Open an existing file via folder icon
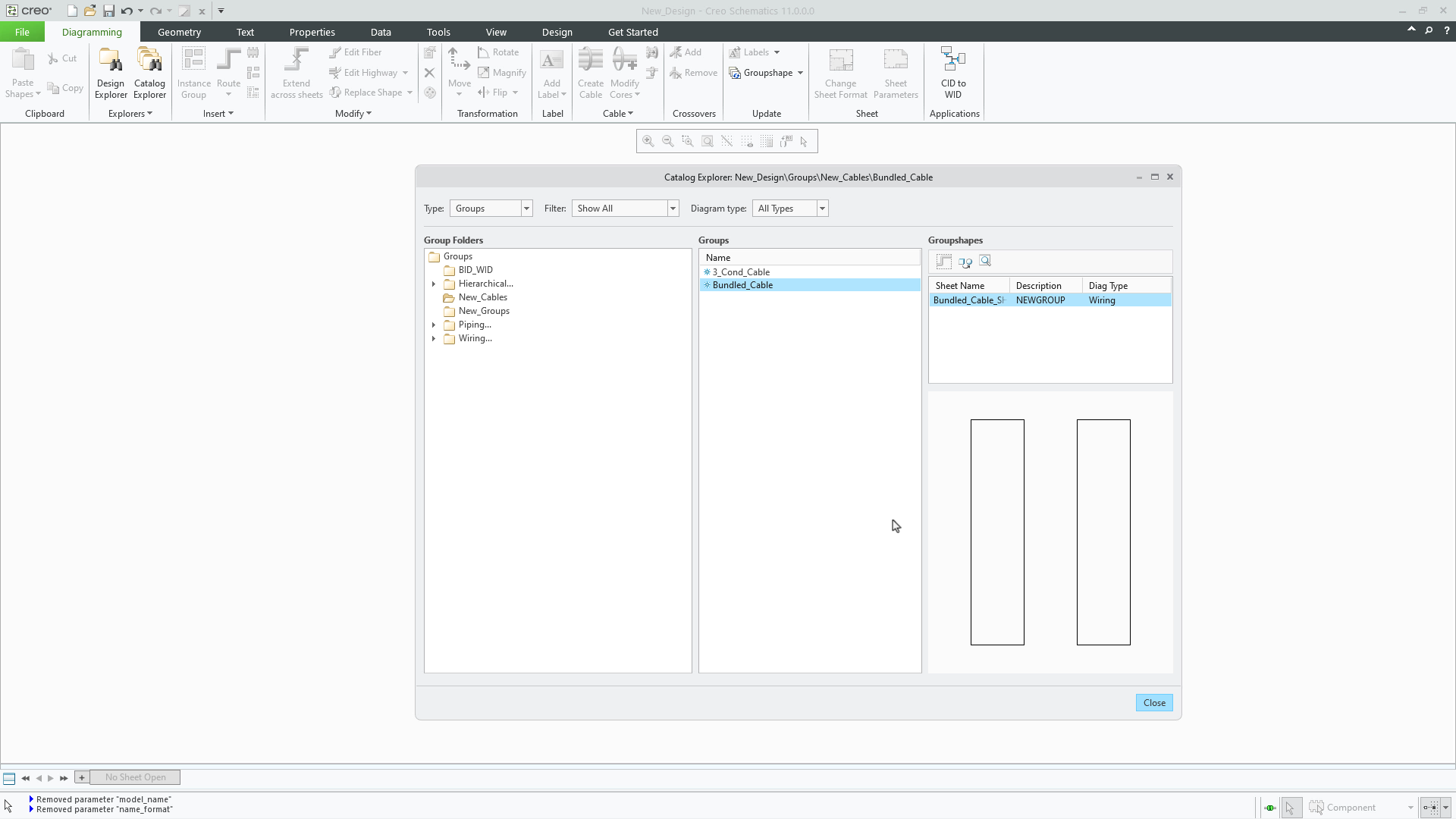This screenshot has height=819, width=1456. pyautogui.click(x=90, y=11)
